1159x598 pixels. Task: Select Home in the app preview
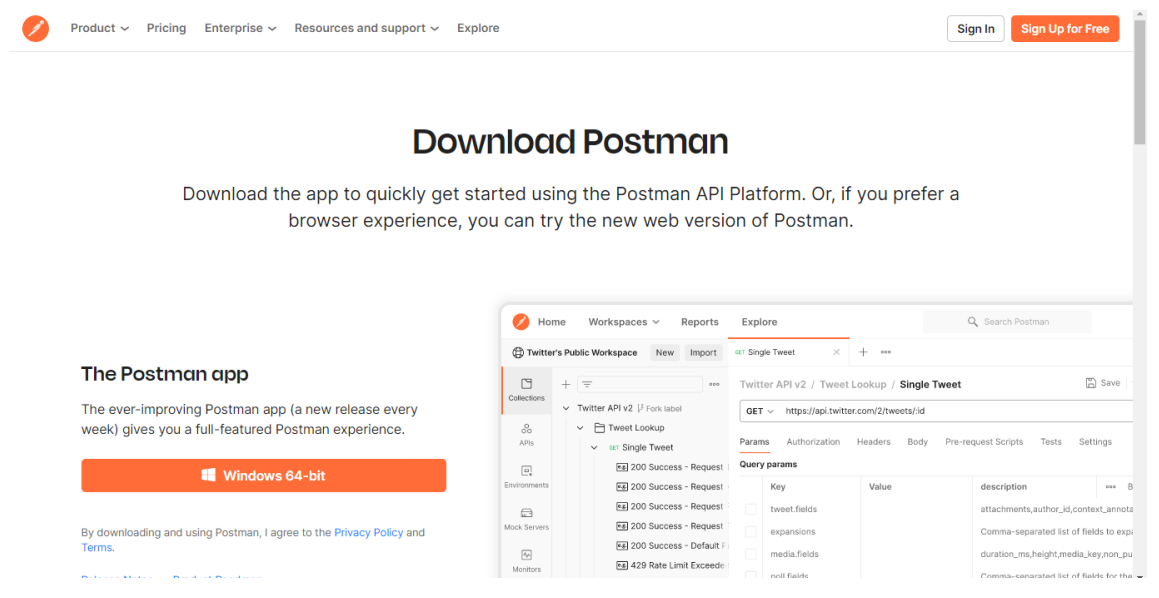point(551,322)
